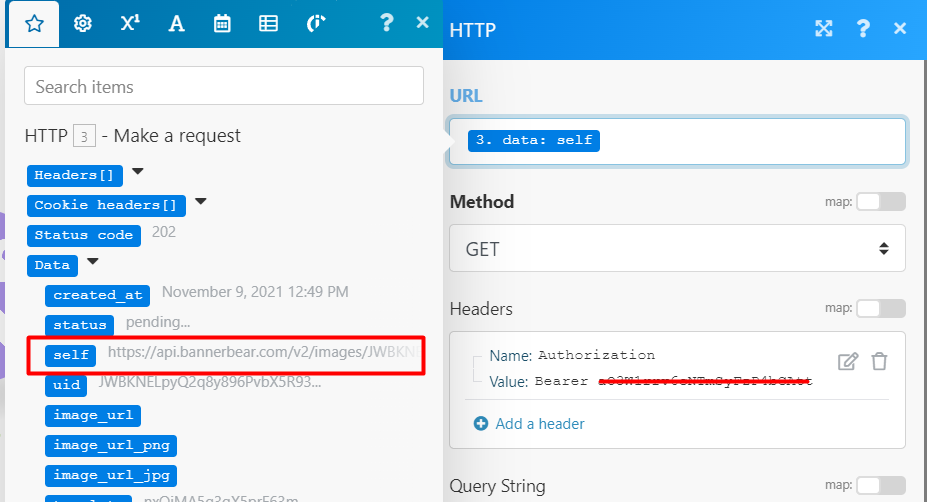927x502 pixels.
Task: Switch to general functions gear tab
Action: point(83,24)
